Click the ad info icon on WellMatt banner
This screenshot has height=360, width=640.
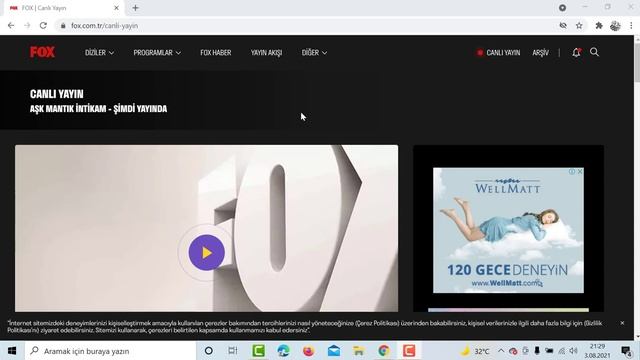click(572, 172)
